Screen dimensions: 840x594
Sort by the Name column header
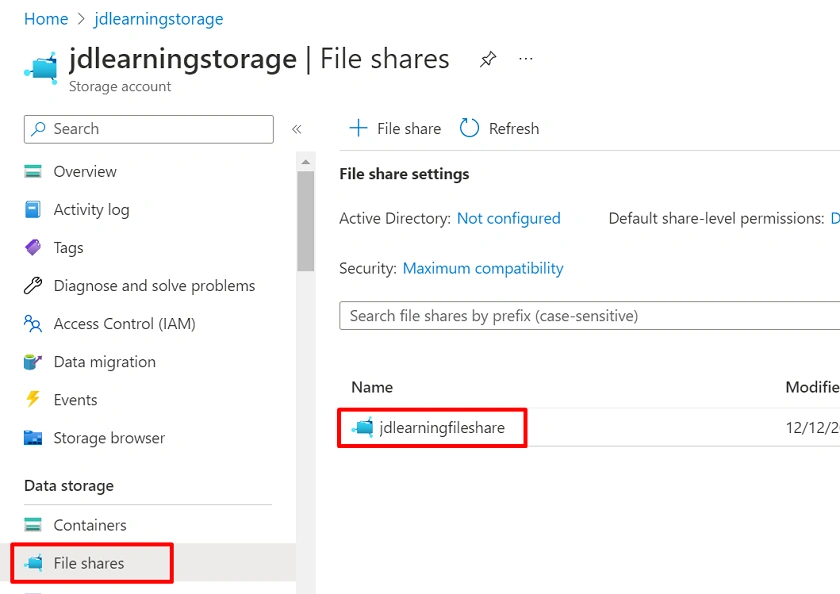372,387
